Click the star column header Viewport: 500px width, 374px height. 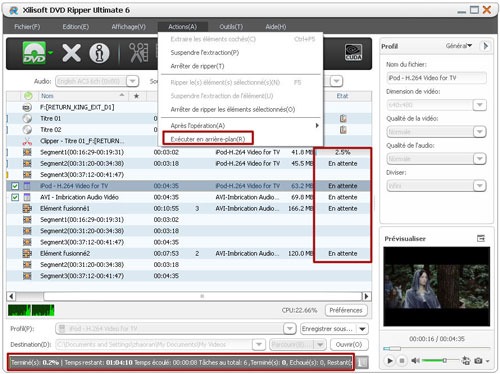[136, 96]
